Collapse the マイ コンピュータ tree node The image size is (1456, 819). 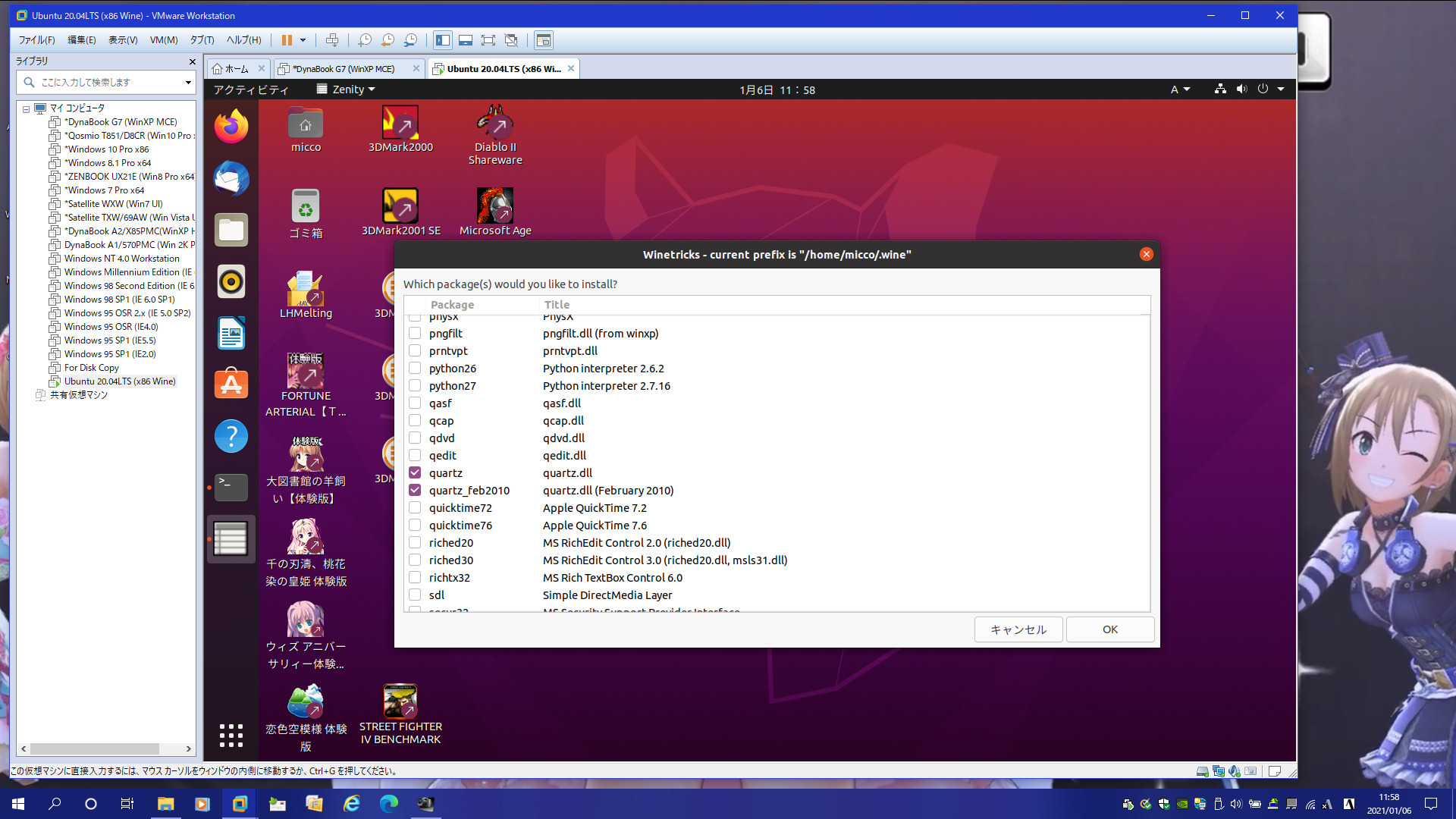[x=26, y=108]
